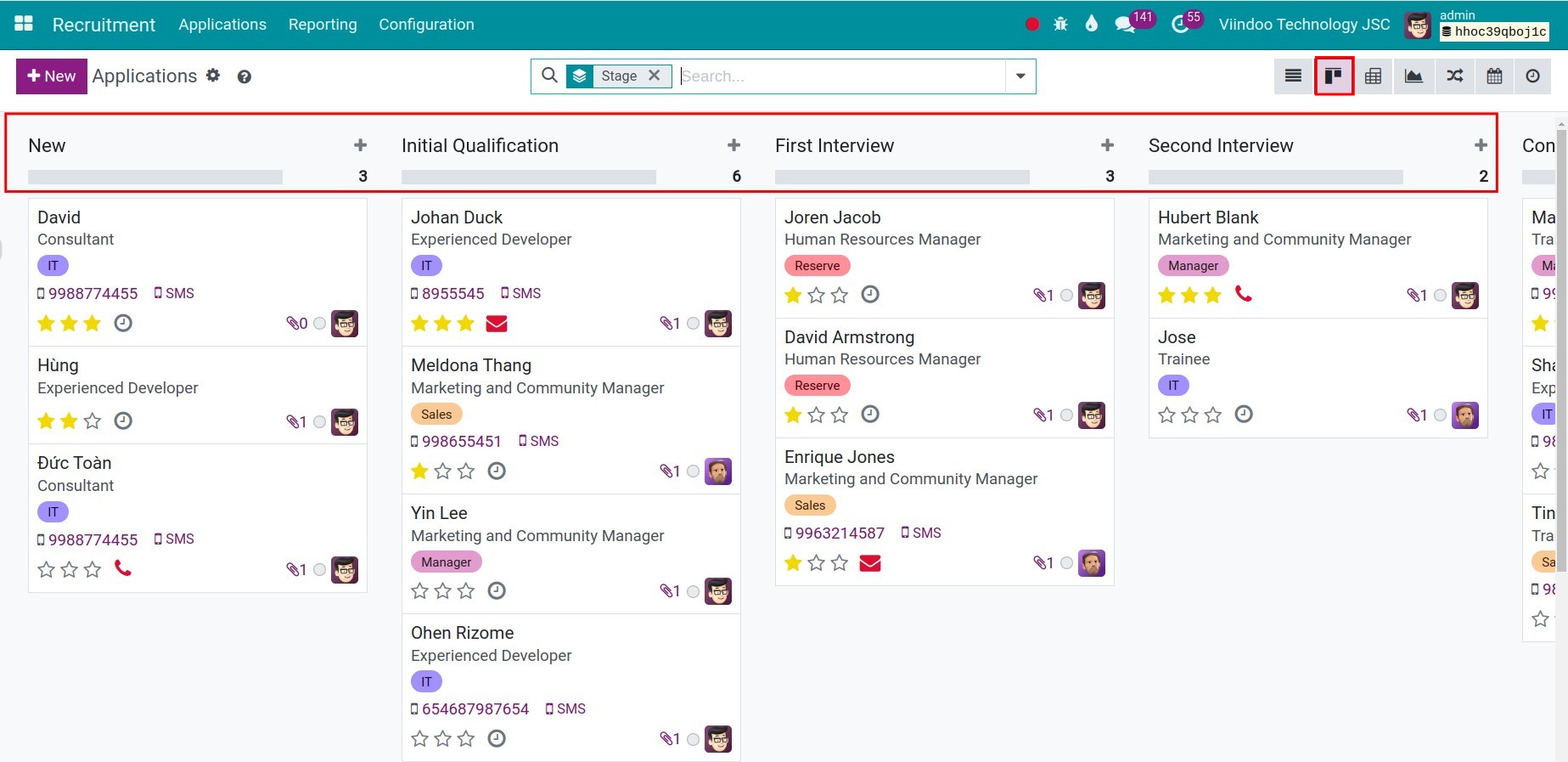
Task: Remove the Stage group filter
Action: (x=654, y=76)
